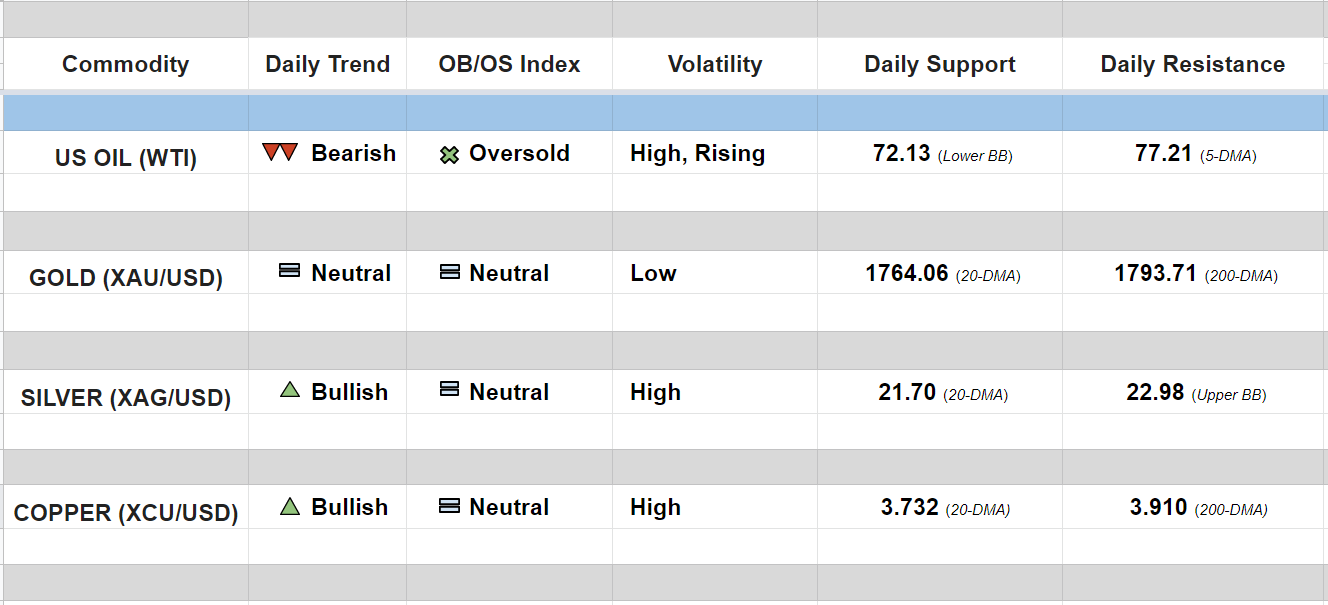
Task: Click Silver's green bullish triangle icon
Action: tap(290, 391)
